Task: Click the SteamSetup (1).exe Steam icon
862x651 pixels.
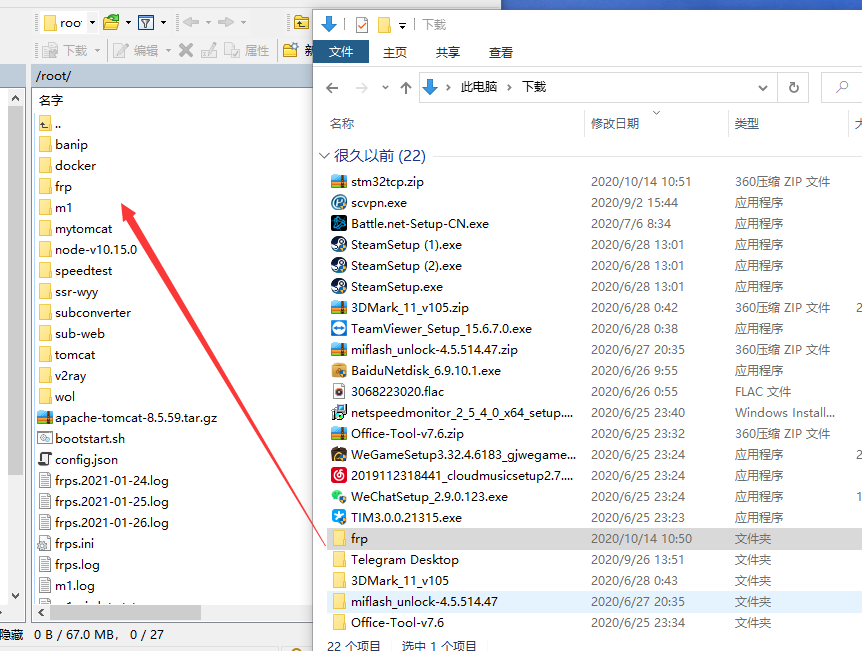Action: tap(339, 244)
